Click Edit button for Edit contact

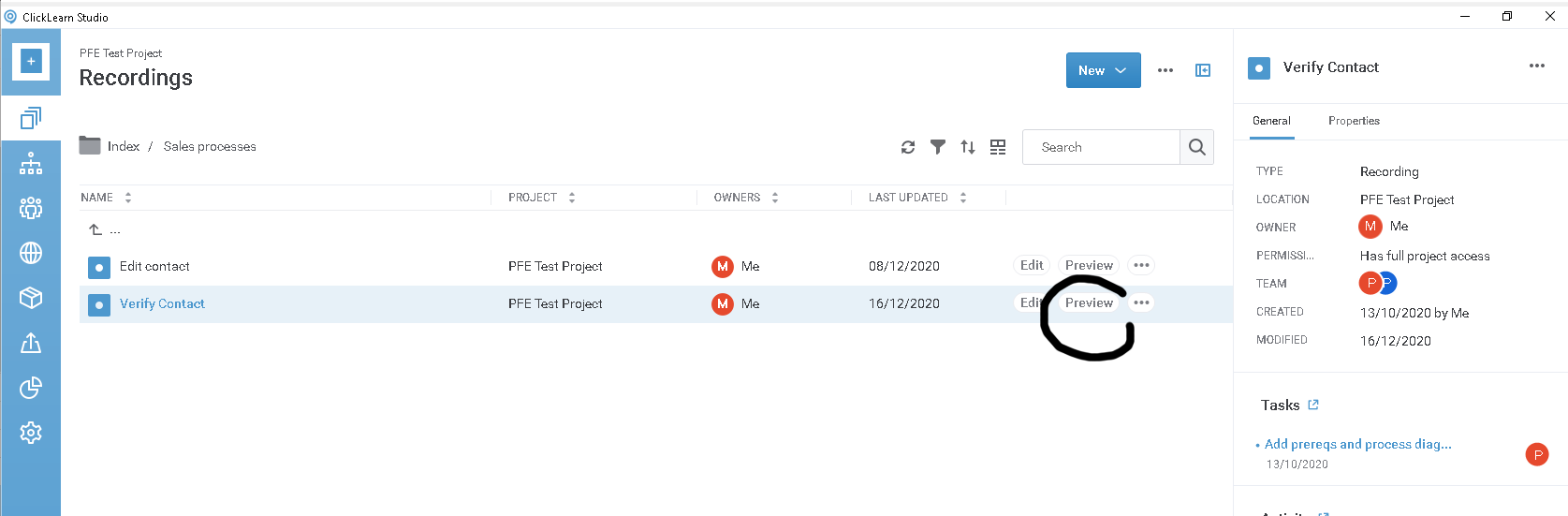[x=1032, y=265]
